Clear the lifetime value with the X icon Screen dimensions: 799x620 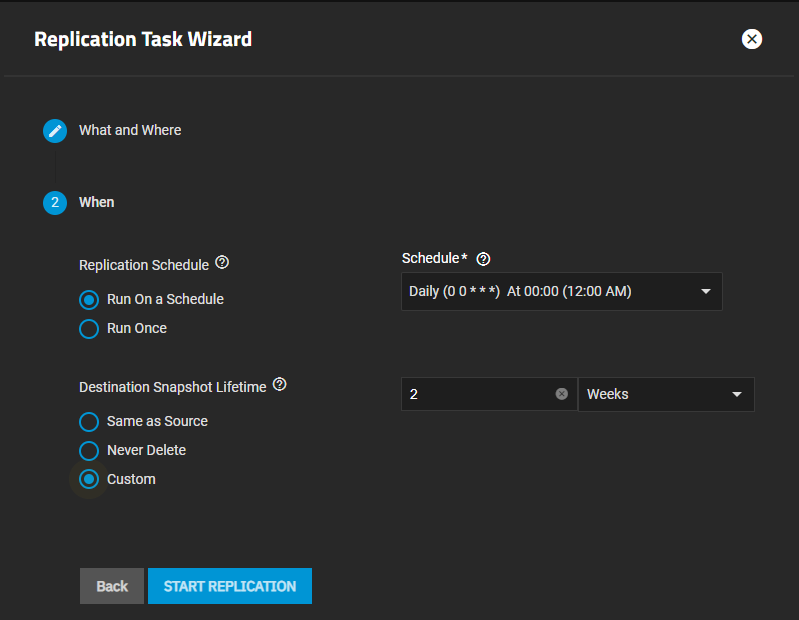pyautogui.click(x=562, y=394)
